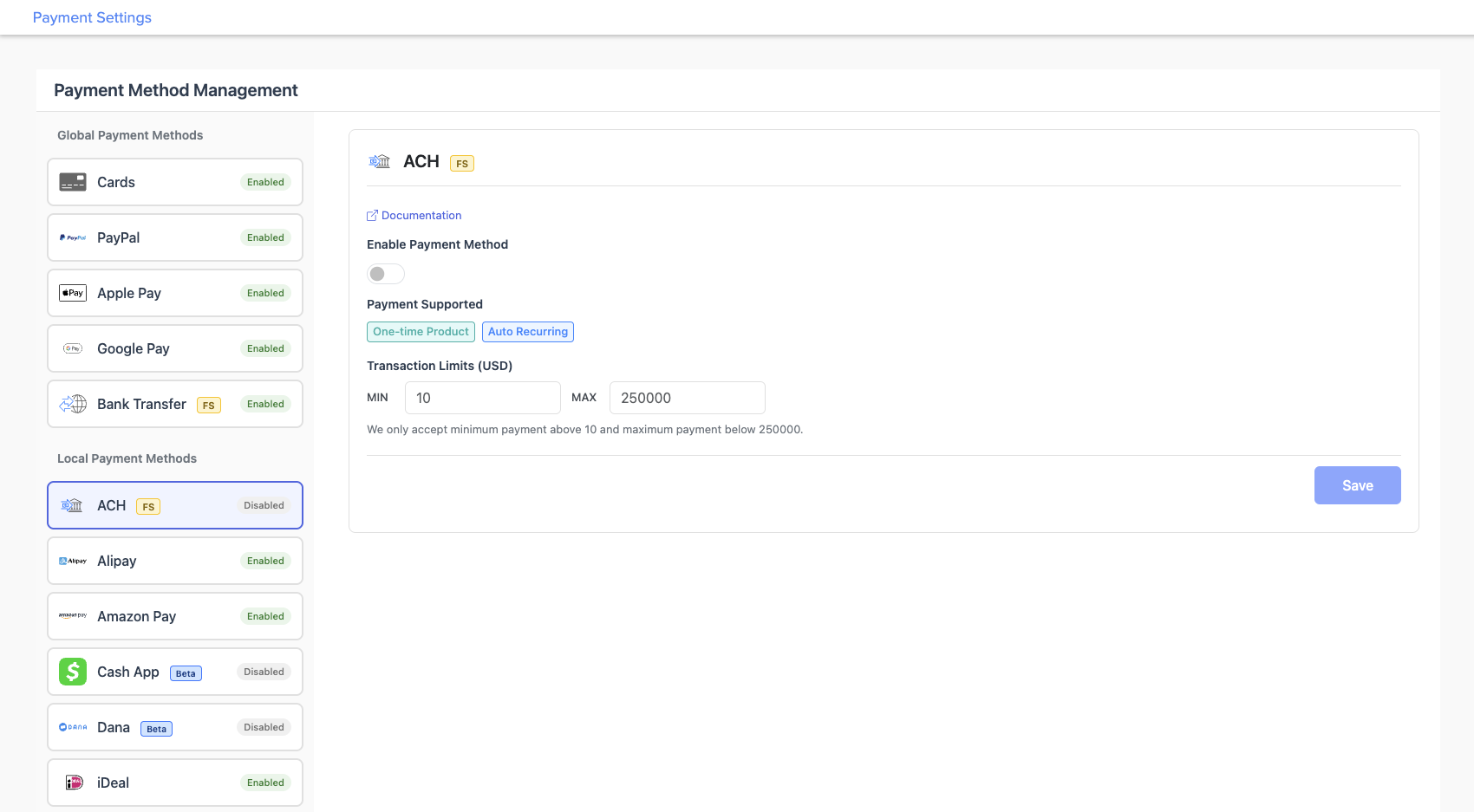Click the external link icon beside Documentation
The height and width of the screenshot is (812, 1474).
[x=372, y=215]
